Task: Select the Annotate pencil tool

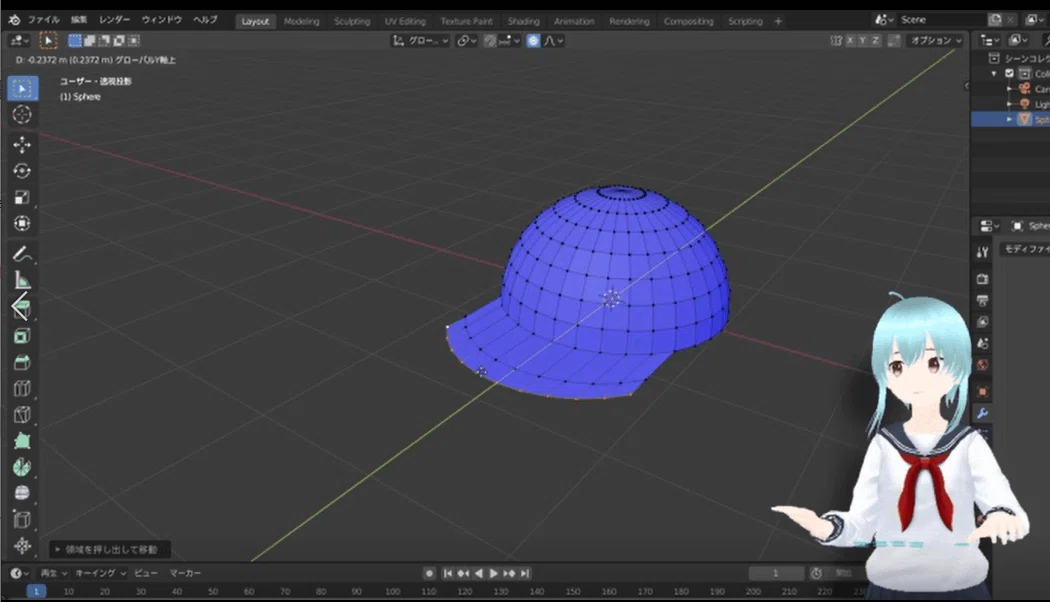Action: [22, 254]
